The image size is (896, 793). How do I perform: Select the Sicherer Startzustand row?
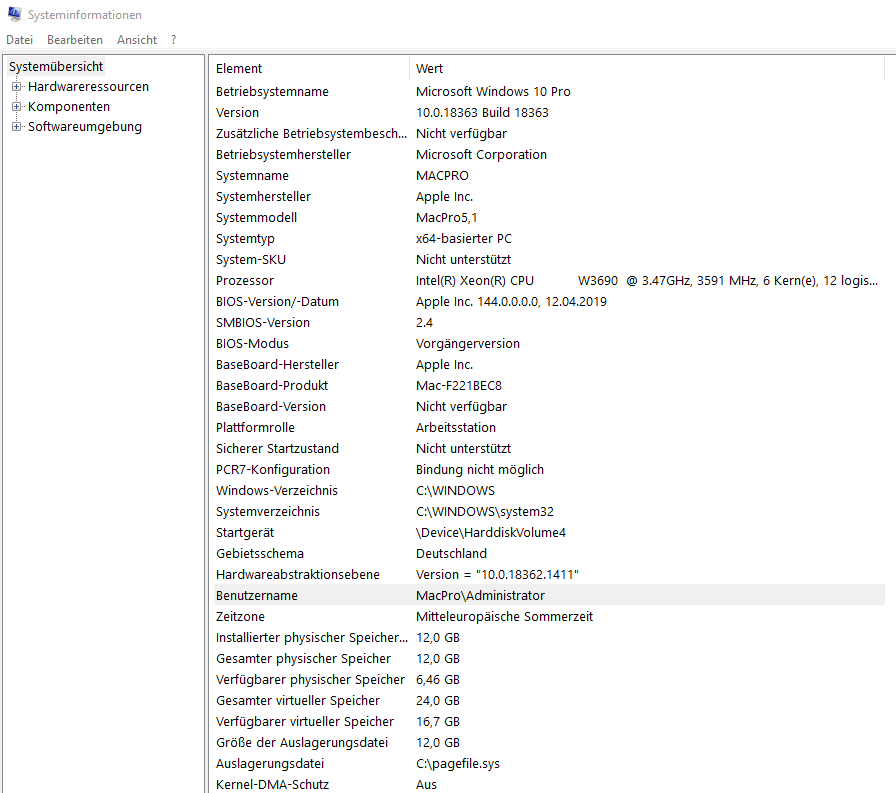[549, 449]
